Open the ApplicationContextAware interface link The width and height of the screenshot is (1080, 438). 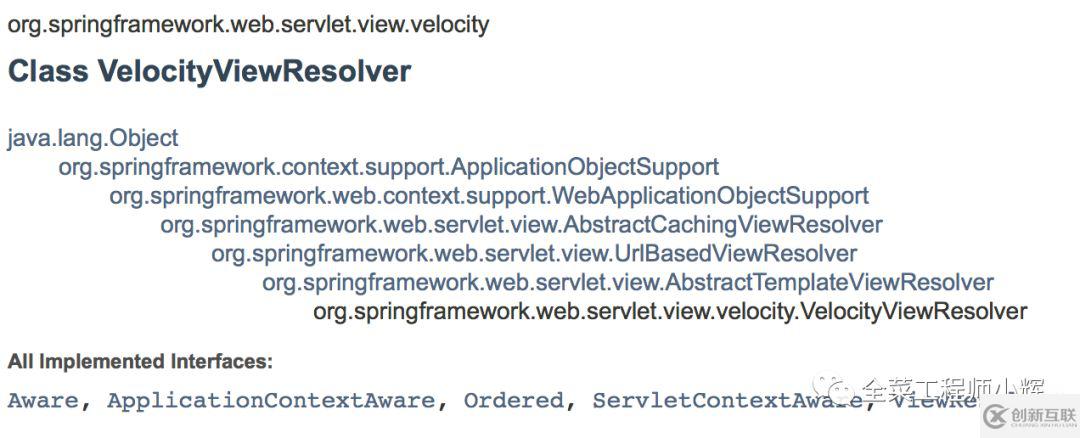pos(271,401)
